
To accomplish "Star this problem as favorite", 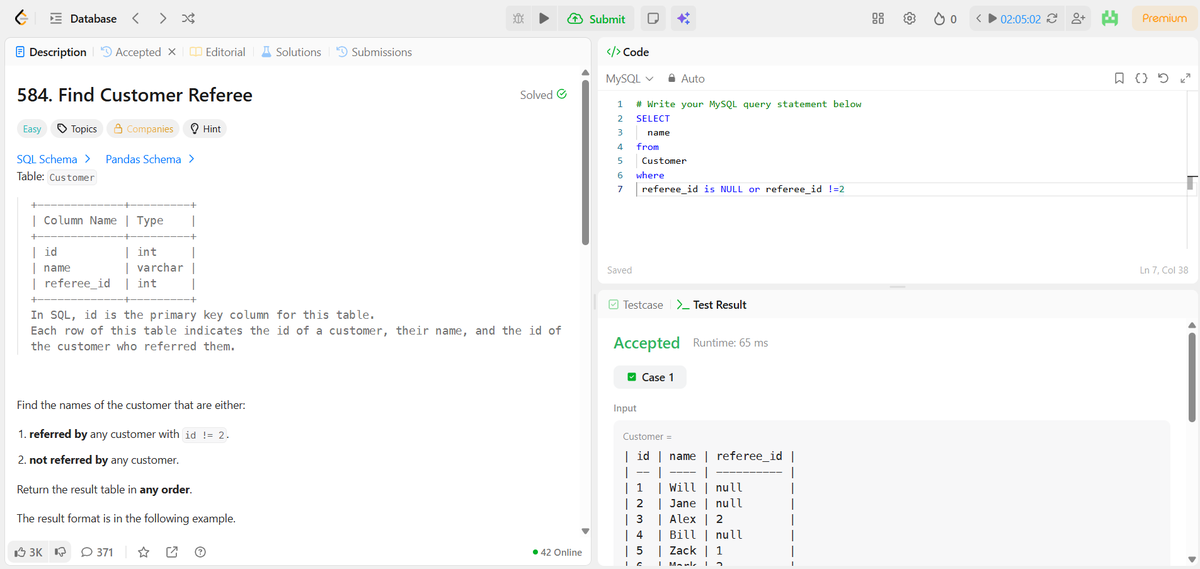I will (144, 552).
